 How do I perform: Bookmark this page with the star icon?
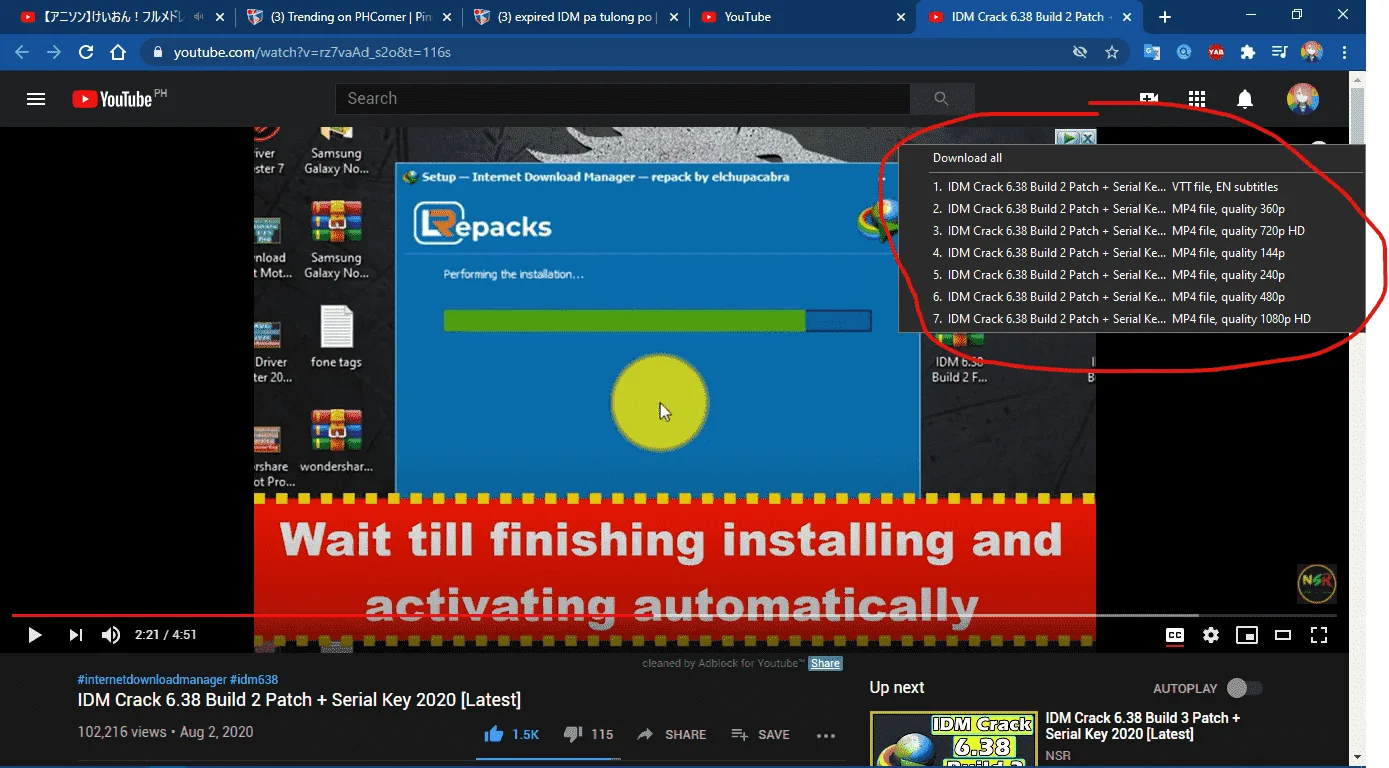click(x=1112, y=52)
